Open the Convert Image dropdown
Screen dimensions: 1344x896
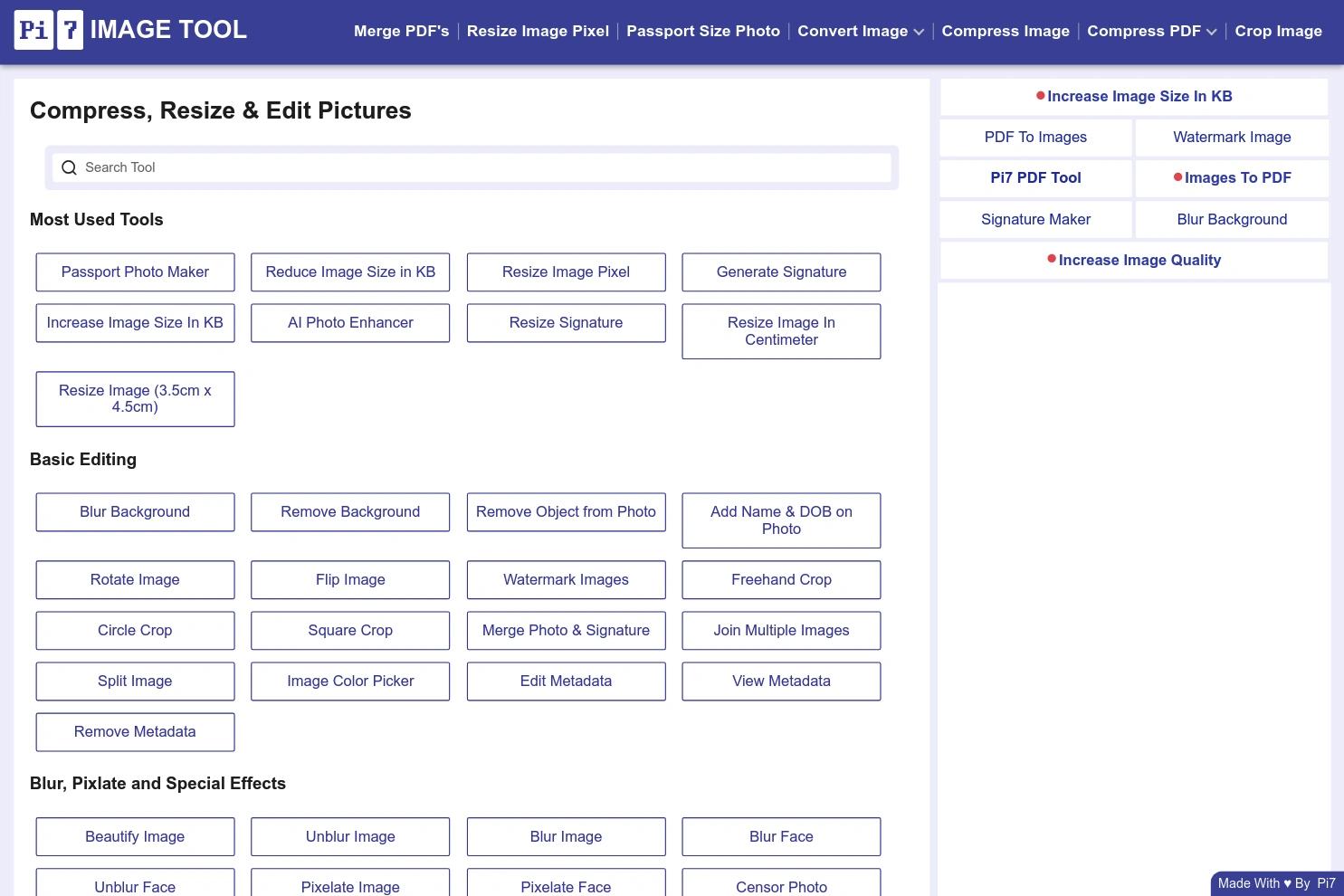pos(860,31)
